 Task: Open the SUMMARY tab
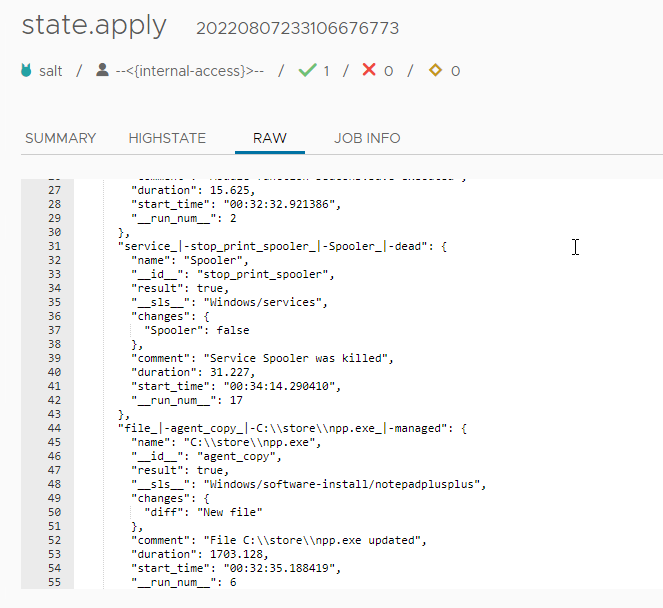[x=60, y=138]
